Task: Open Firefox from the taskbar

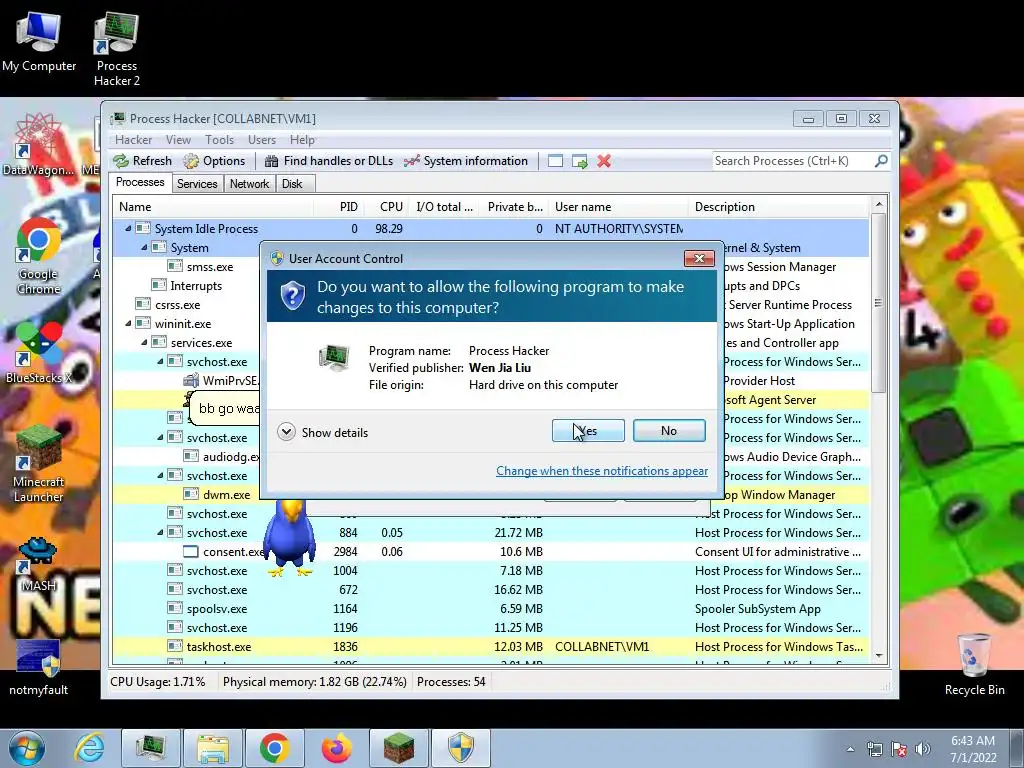Action: click(337, 748)
